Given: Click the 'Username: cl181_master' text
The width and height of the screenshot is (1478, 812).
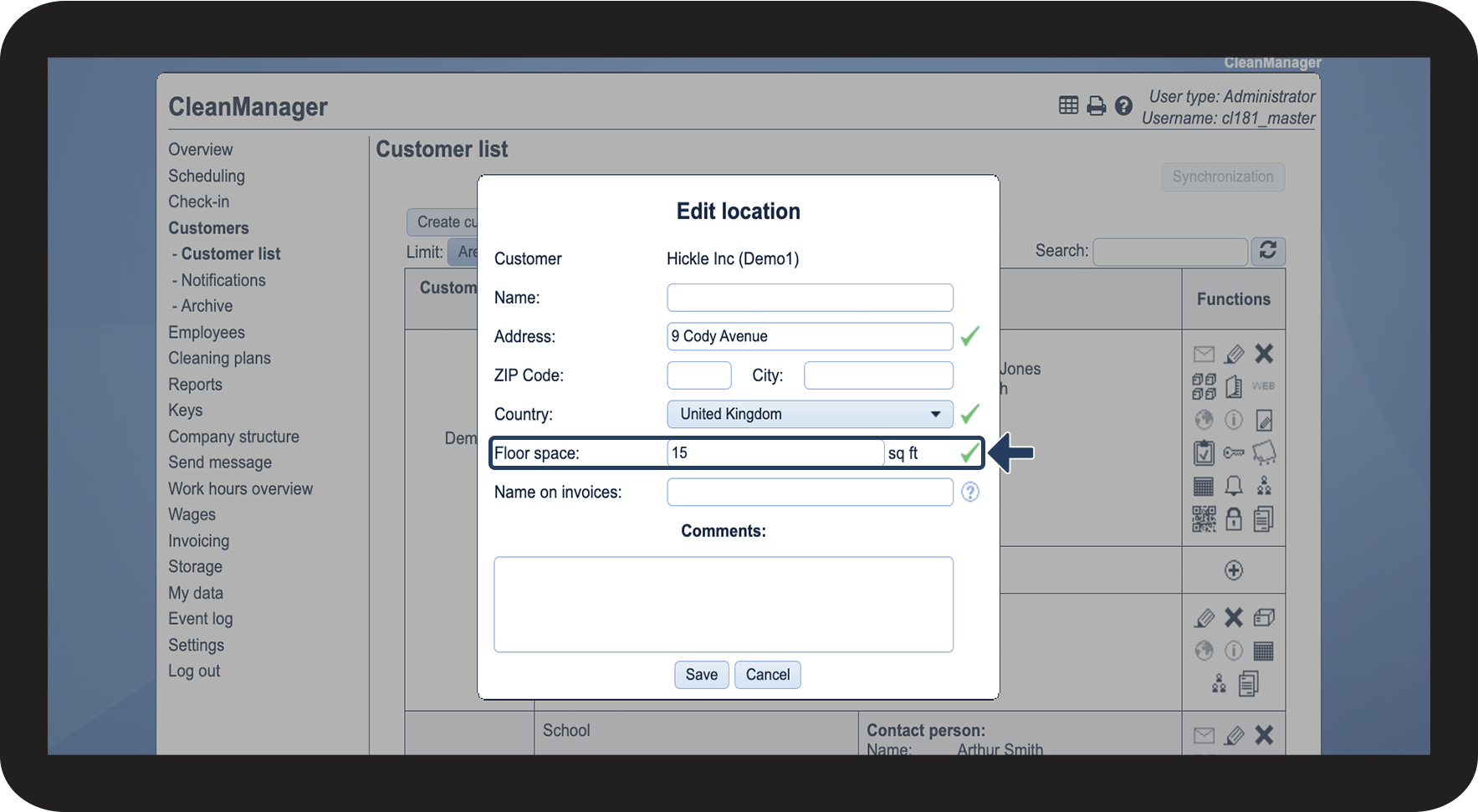Looking at the screenshot, I should [x=1228, y=118].
